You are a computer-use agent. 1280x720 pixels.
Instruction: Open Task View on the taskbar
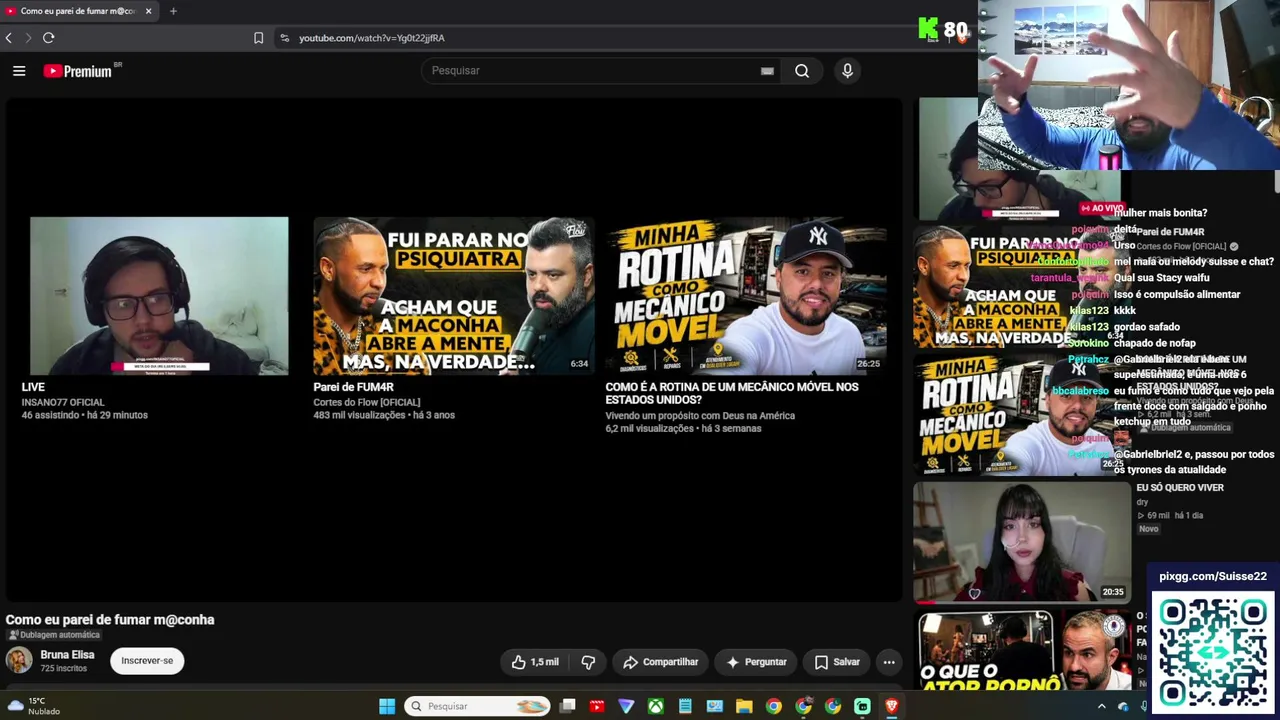[x=567, y=706]
